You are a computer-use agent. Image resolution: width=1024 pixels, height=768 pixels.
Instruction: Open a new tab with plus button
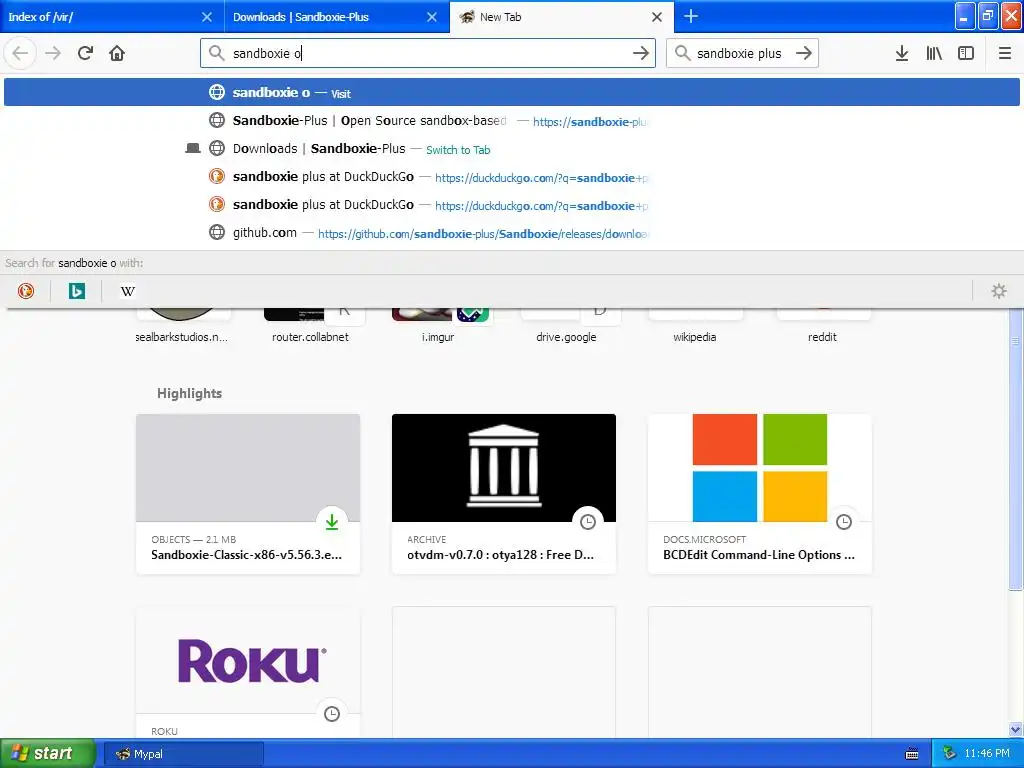[x=690, y=16]
